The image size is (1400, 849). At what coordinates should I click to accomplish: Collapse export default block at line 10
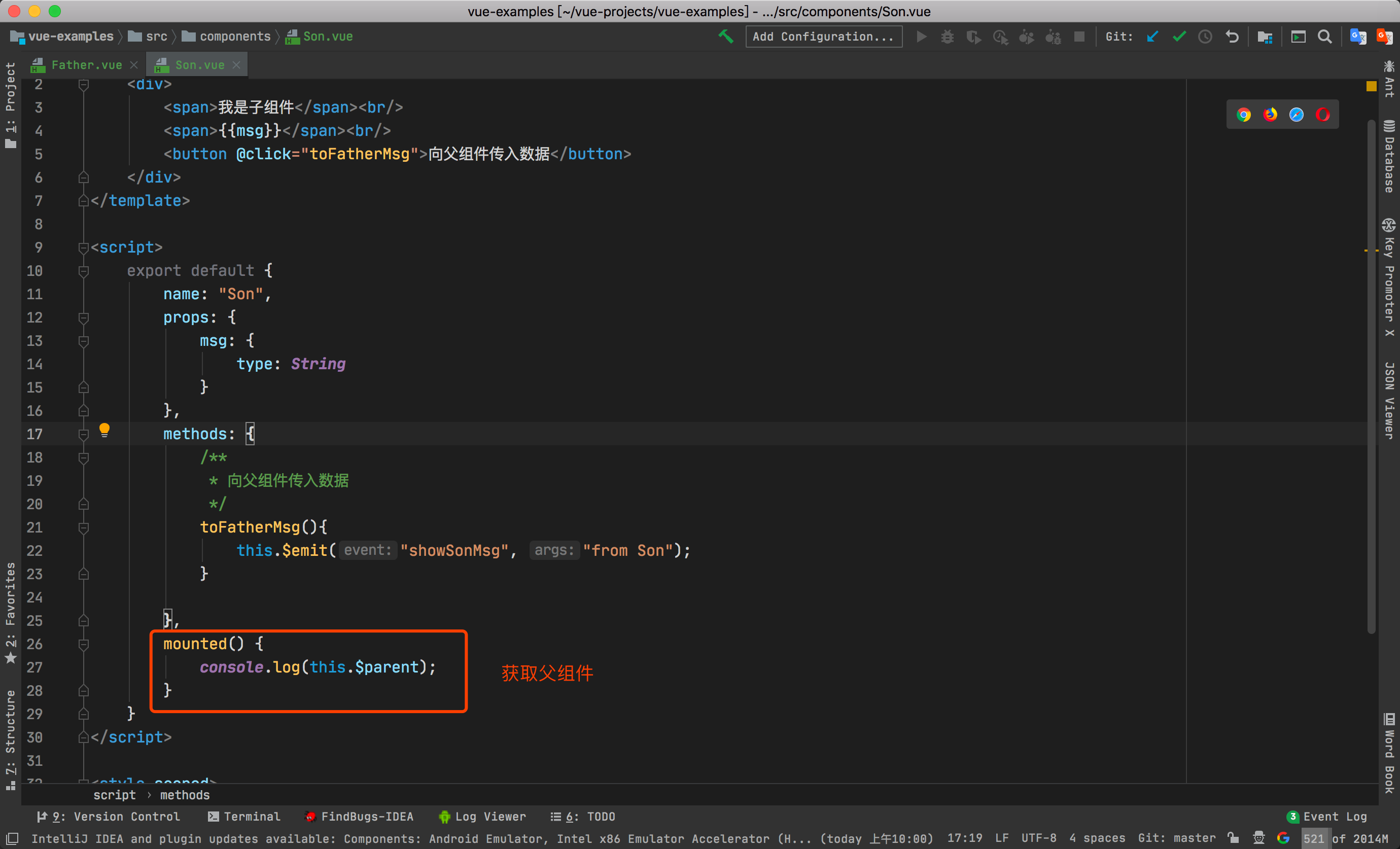click(84, 271)
